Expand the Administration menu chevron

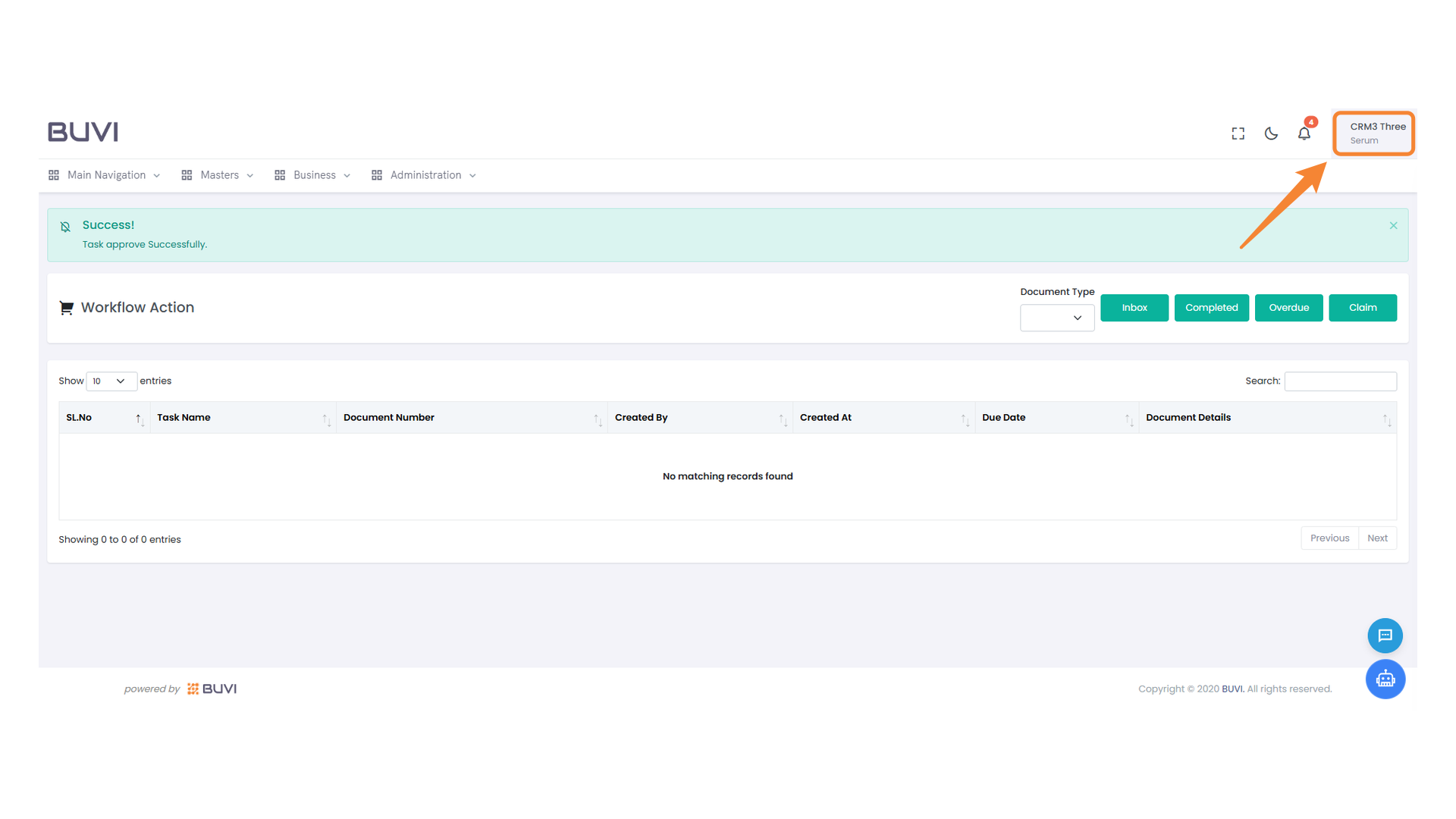pyautogui.click(x=472, y=174)
